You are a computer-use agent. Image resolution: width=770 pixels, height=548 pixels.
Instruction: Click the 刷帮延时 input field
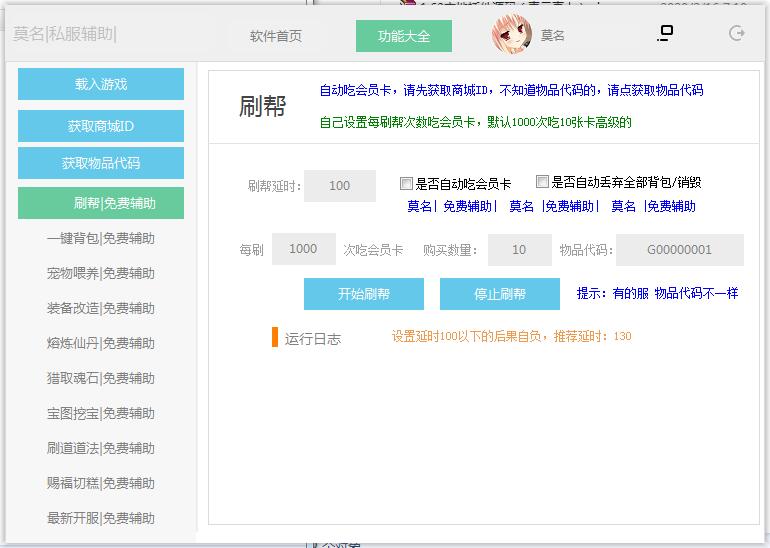[340, 186]
